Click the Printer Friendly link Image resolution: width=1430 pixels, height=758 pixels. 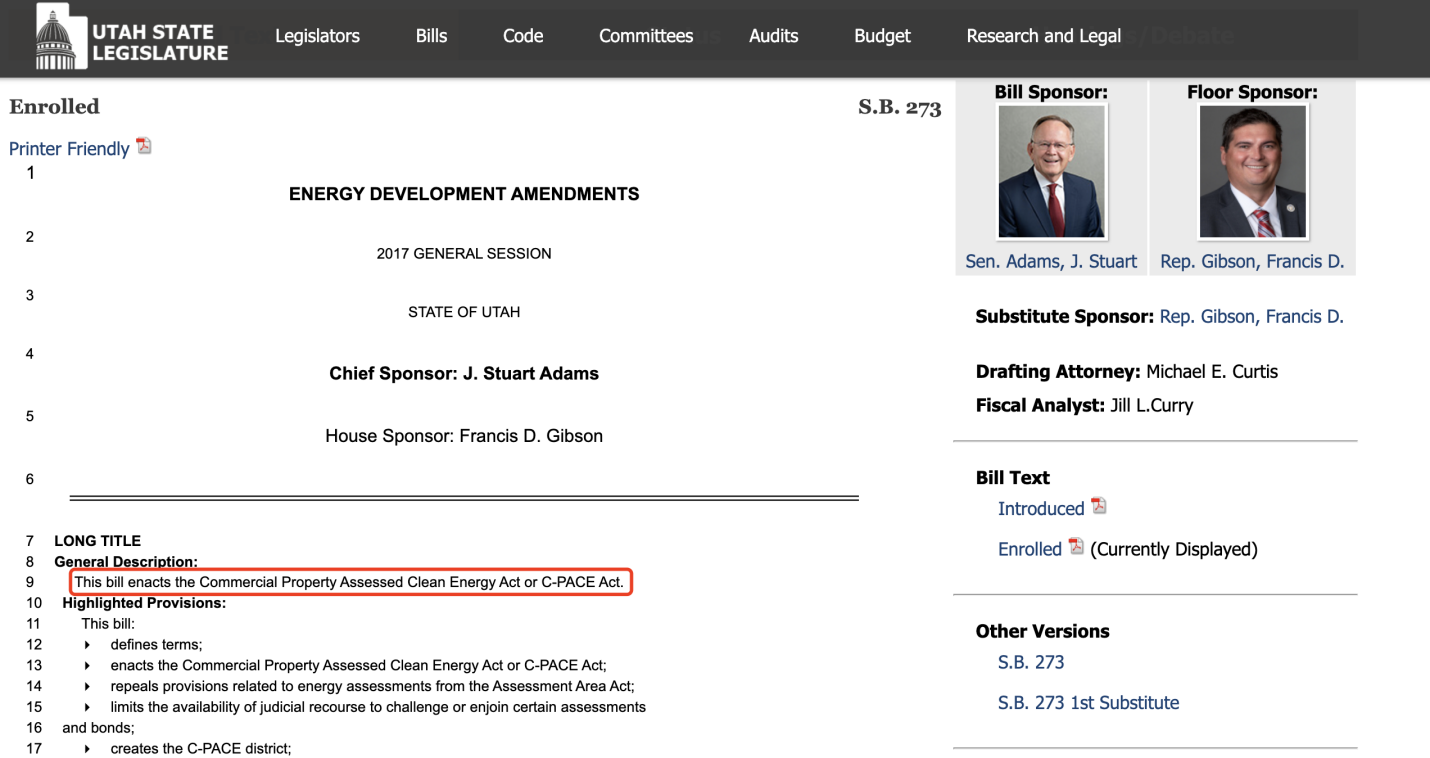(x=69, y=149)
